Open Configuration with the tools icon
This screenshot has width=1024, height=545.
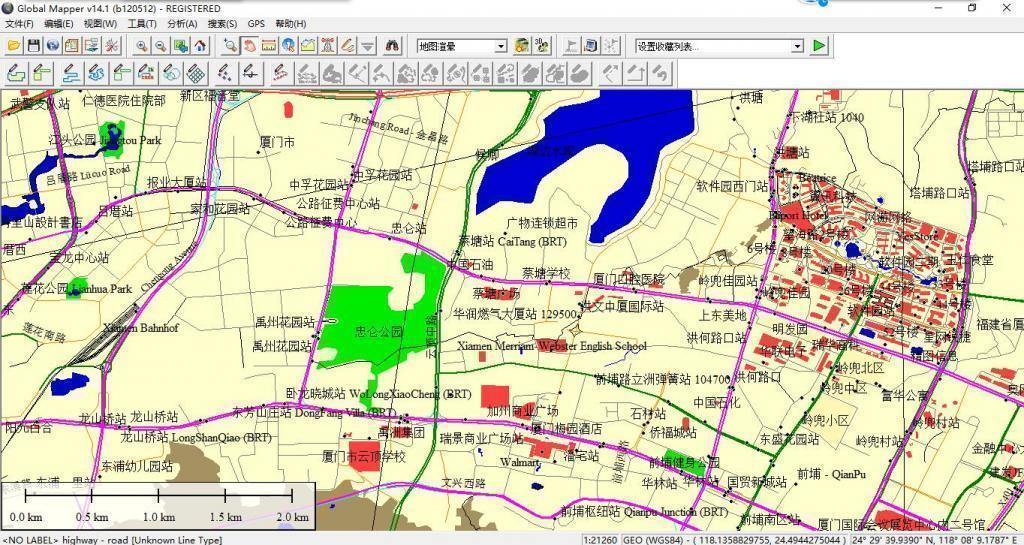(x=112, y=46)
